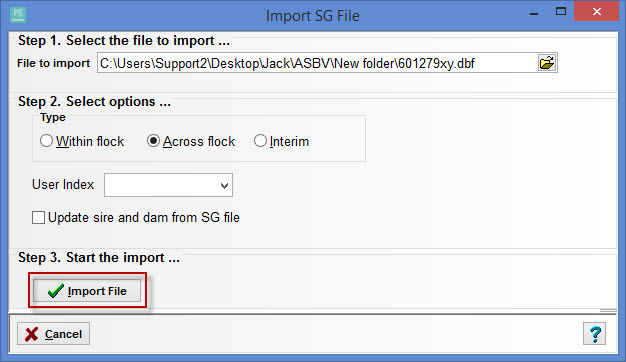Click the red X icon beside Cancel
The image size is (626, 362).
31,334
